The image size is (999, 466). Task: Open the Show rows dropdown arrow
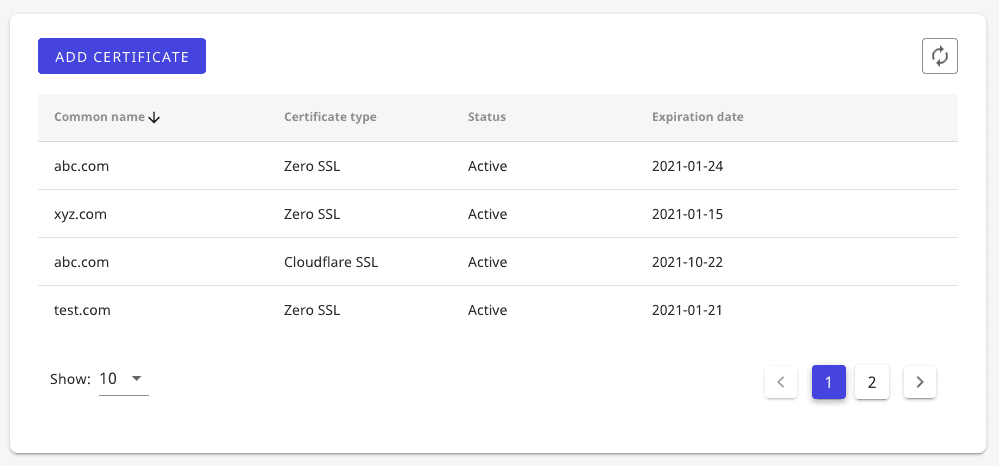coord(136,379)
